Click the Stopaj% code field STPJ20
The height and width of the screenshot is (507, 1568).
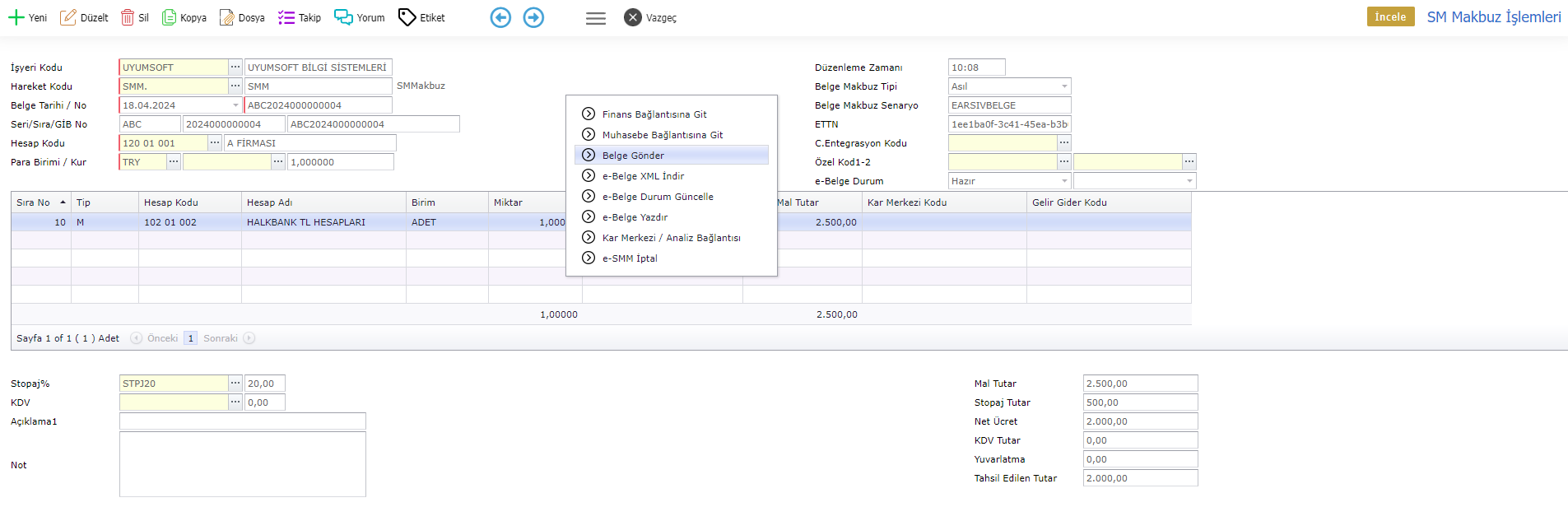(x=174, y=384)
